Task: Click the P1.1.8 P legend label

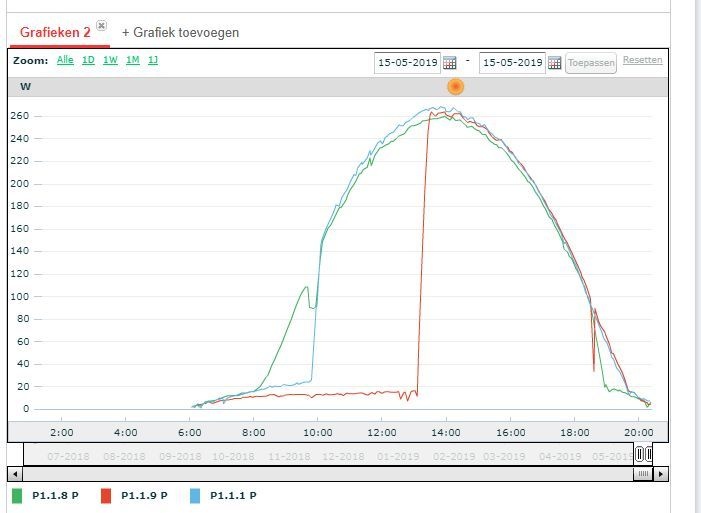Action: point(55,496)
